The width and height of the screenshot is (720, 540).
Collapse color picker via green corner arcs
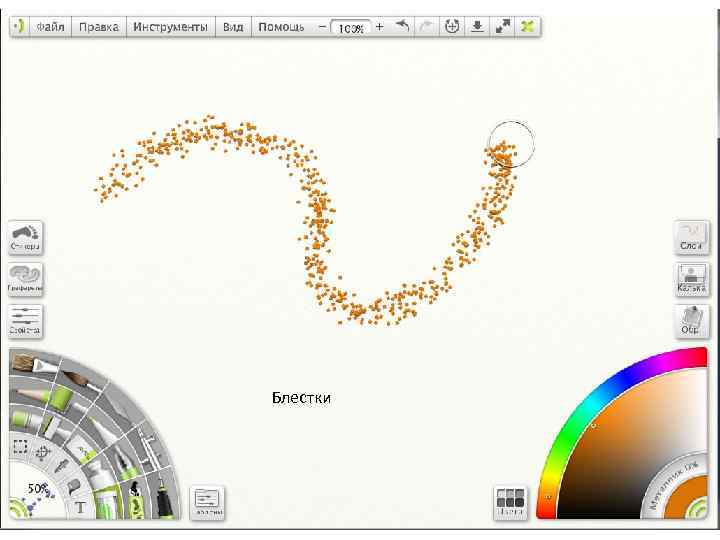[x=698, y=509]
